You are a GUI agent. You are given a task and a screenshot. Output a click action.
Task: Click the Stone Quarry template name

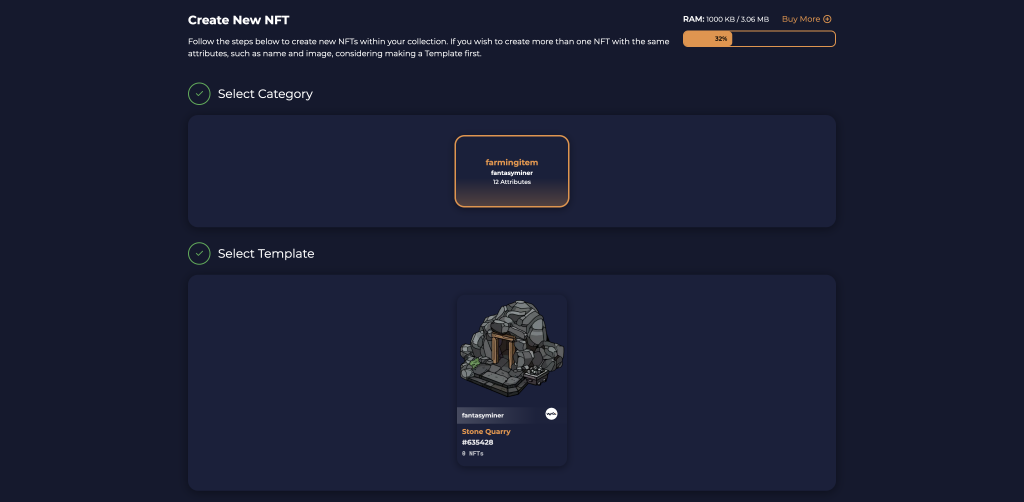point(486,431)
